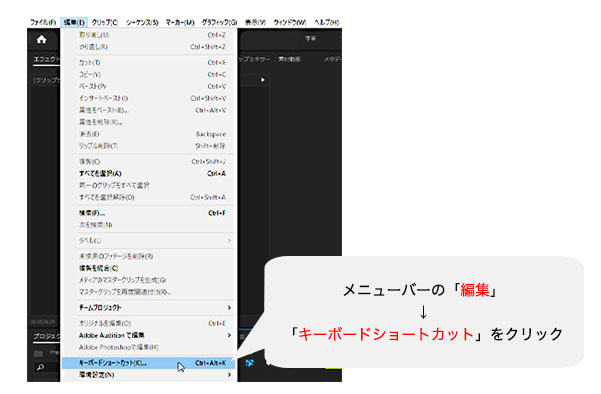Choose 次を検索(N) entry
Viewport: 601px width, 394px height.
(x=149, y=225)
